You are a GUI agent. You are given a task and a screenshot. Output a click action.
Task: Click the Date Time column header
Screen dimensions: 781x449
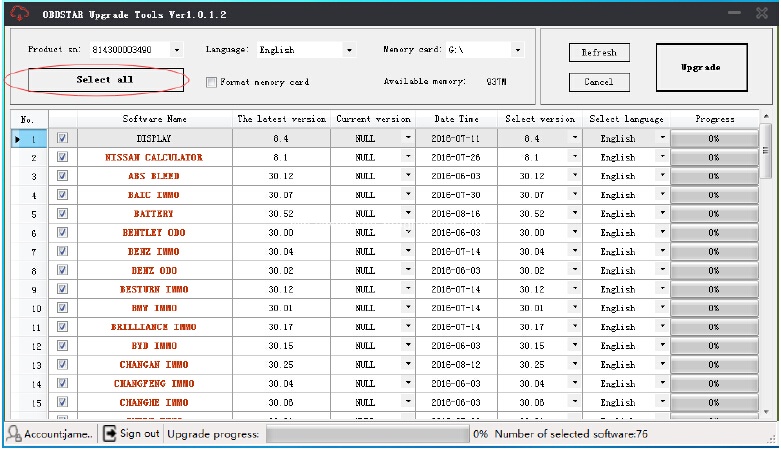(x=456, y=119)
